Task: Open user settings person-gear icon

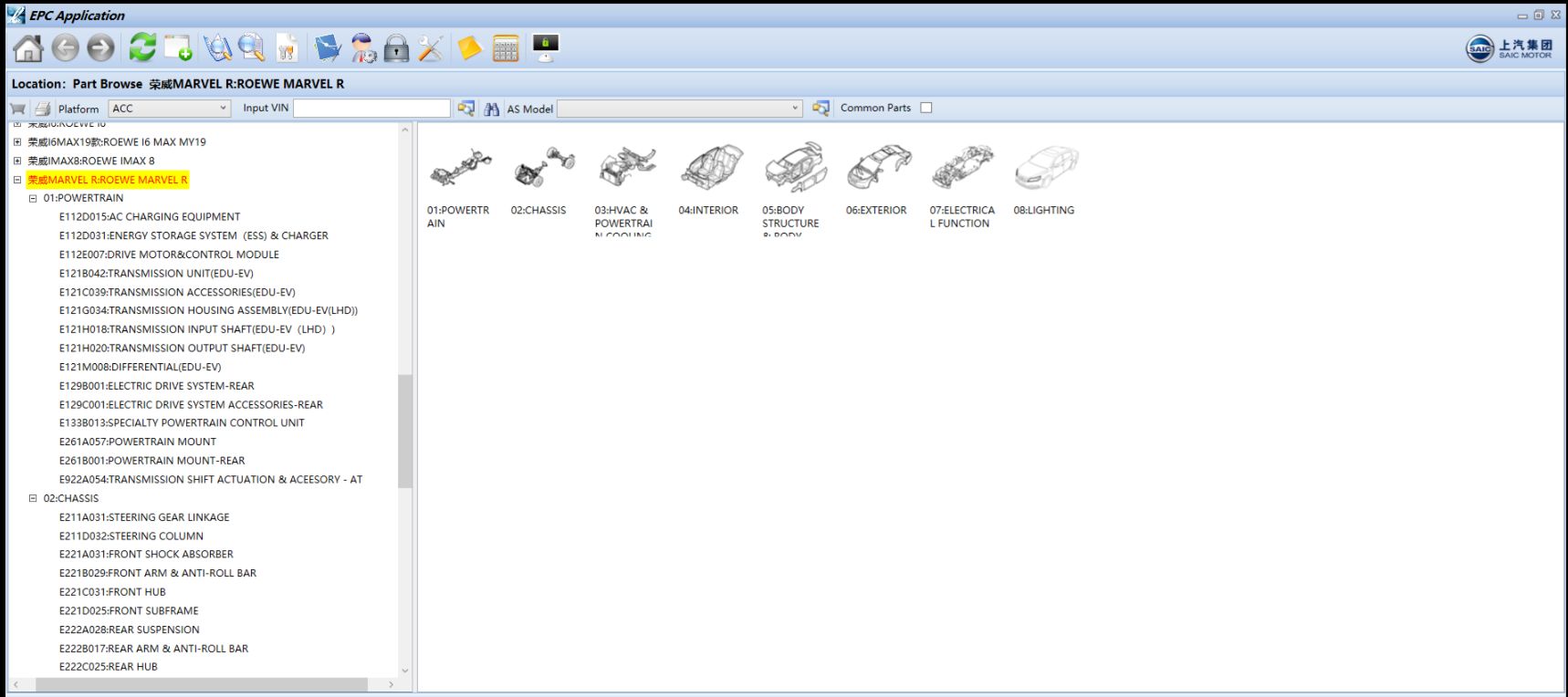Action: click(x=362, y=47)
